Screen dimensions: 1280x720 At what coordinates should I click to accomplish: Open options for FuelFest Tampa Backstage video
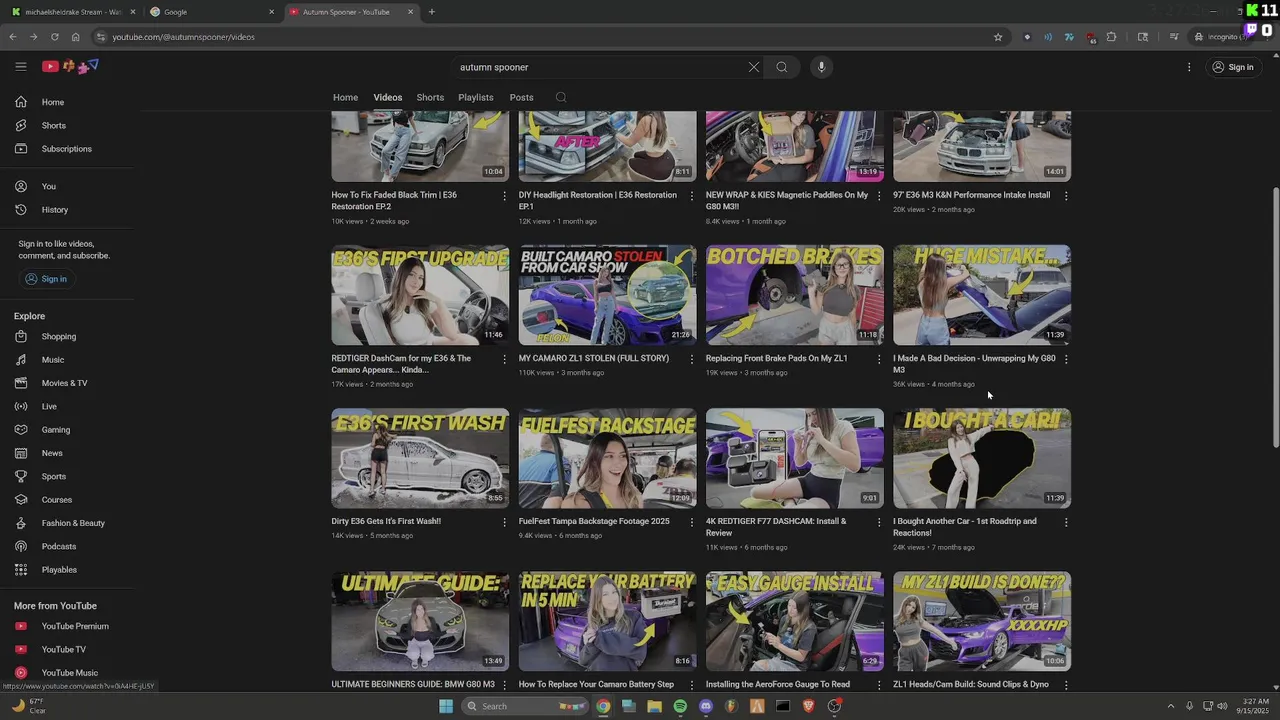click(x=691, y=522)
